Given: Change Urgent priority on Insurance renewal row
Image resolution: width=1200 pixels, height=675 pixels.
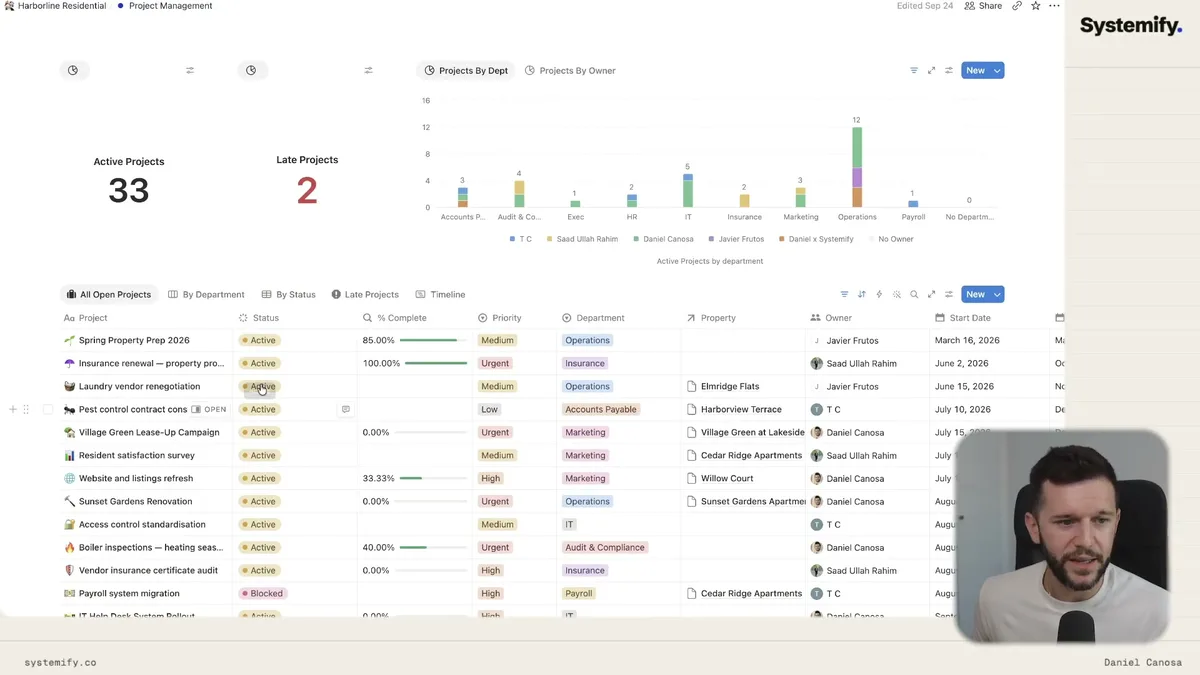Looking at the screenshot, I should click(x=495, y=363).
